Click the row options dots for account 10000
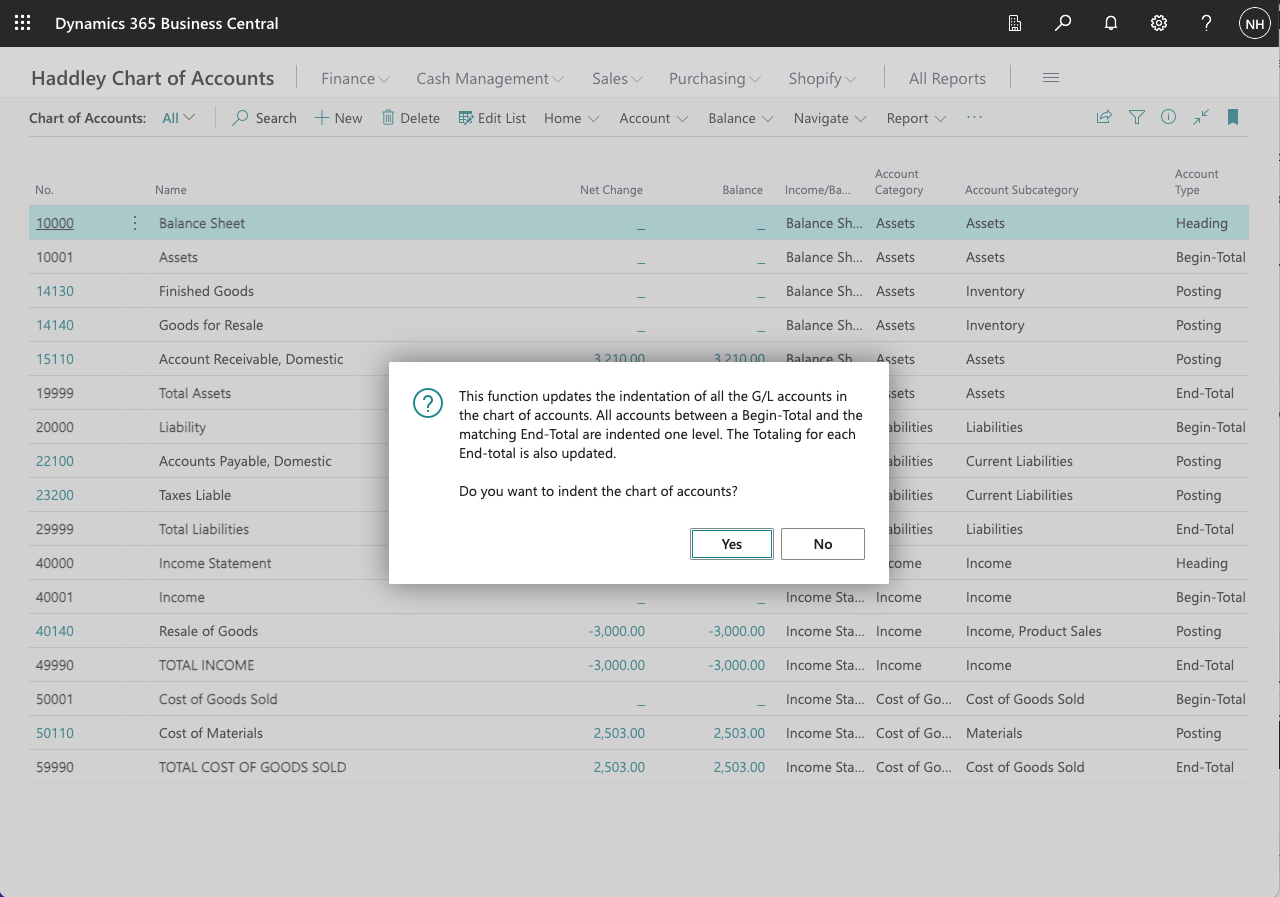Image resolution: width=1280 pixels, height=897 pixels. (x=135, y=223)
